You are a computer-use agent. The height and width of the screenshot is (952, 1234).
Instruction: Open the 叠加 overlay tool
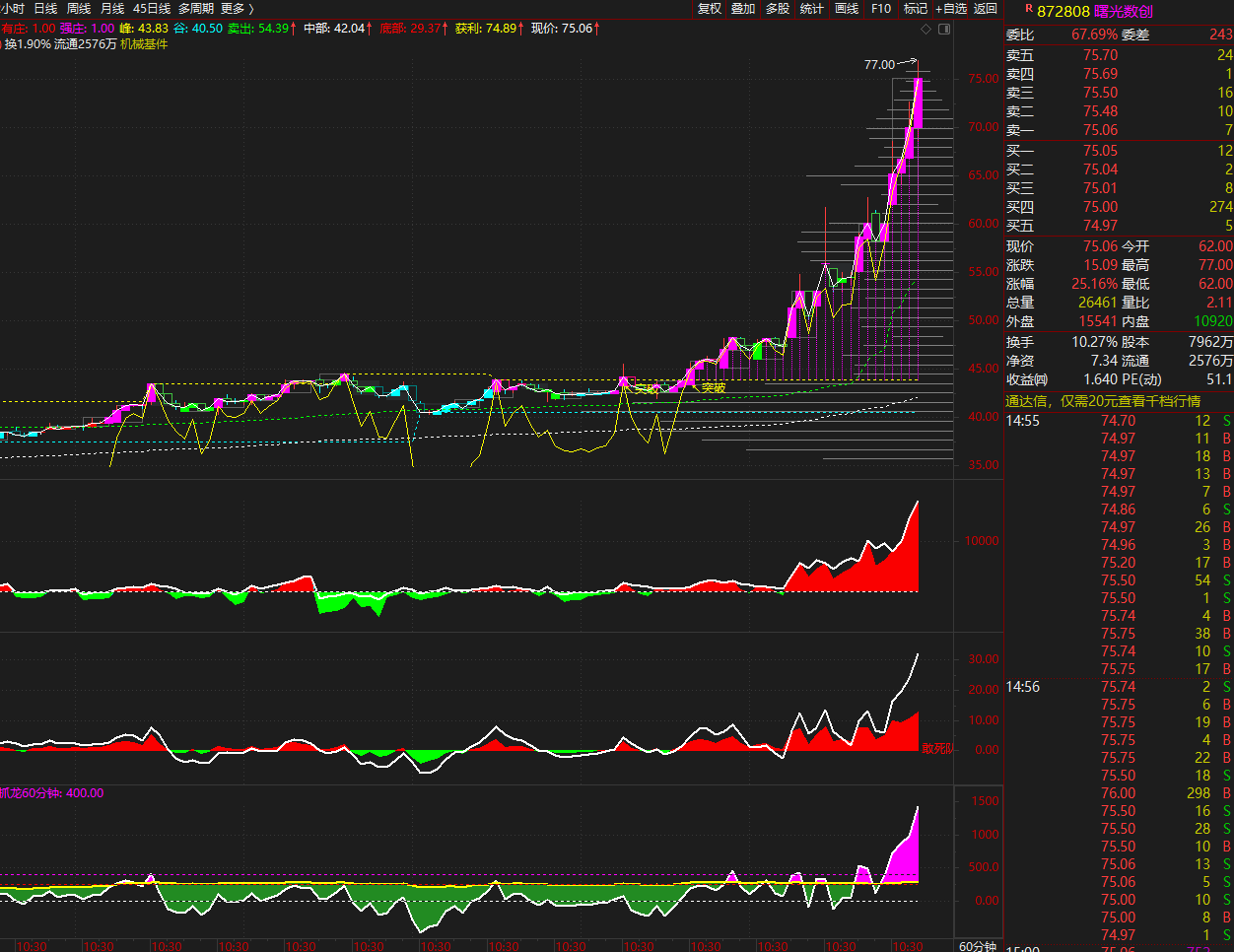(743, 9)
